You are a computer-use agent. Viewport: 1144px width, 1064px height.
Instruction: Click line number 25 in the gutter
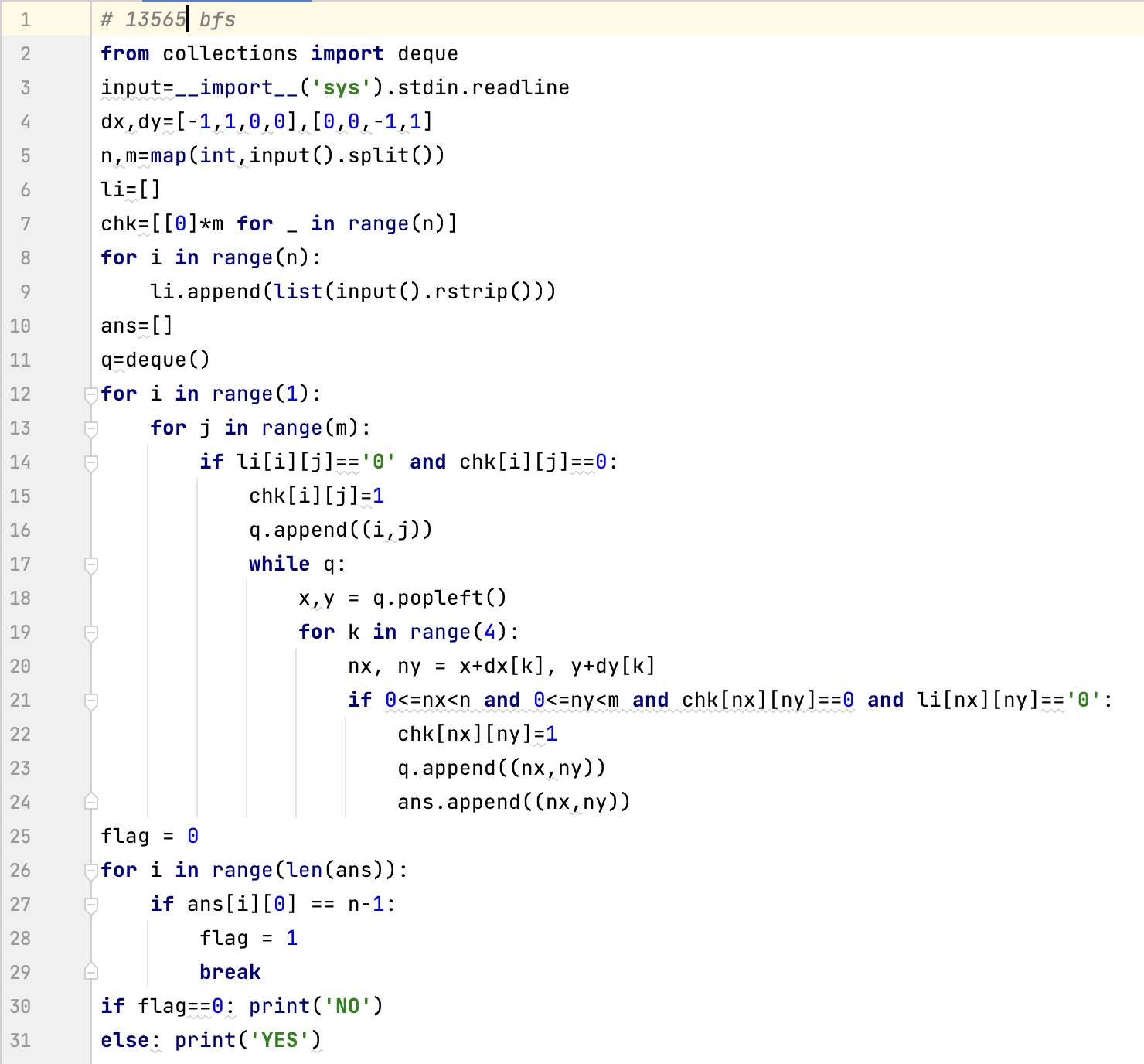tap(20, 836)
